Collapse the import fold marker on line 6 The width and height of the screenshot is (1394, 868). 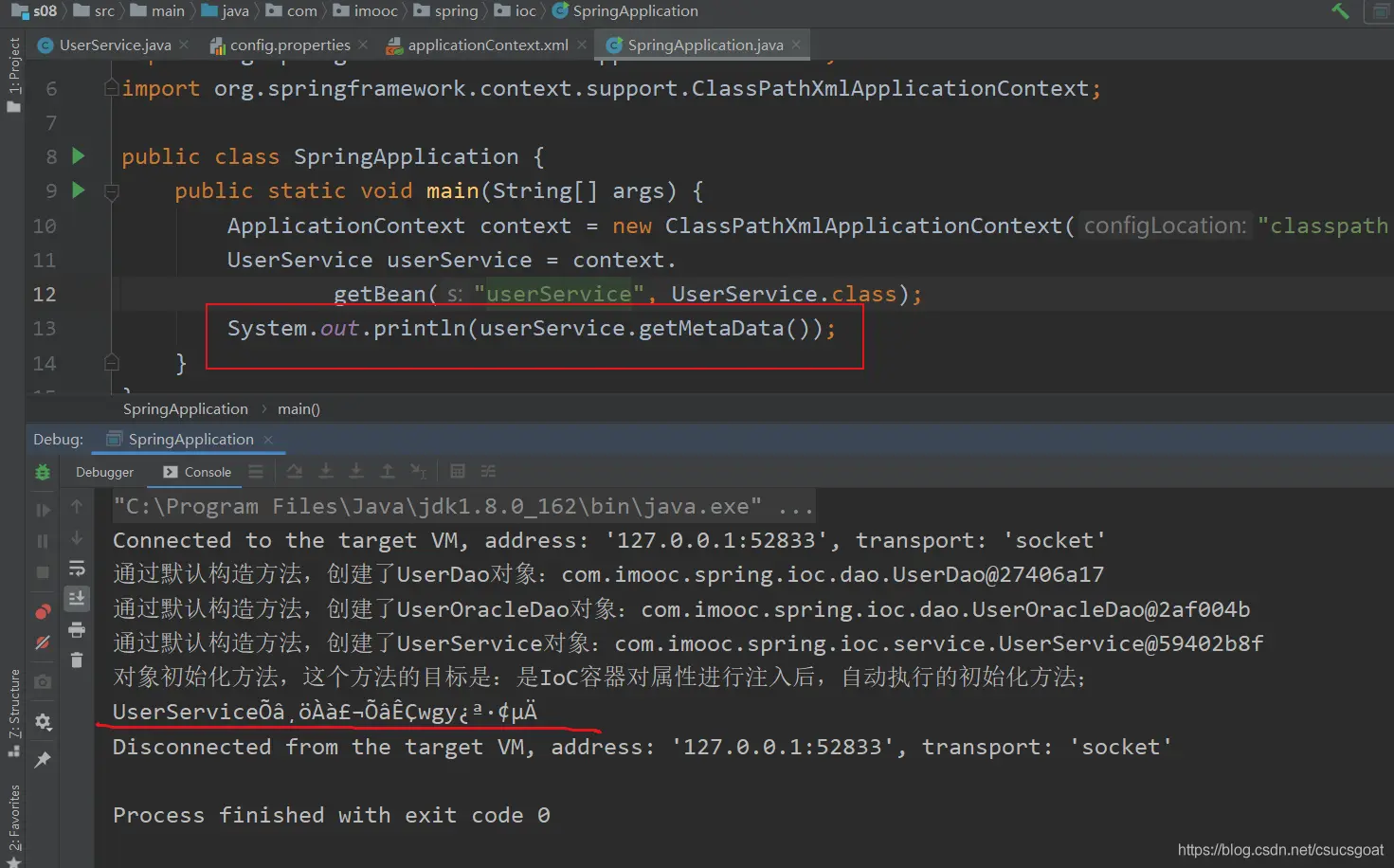111,88
